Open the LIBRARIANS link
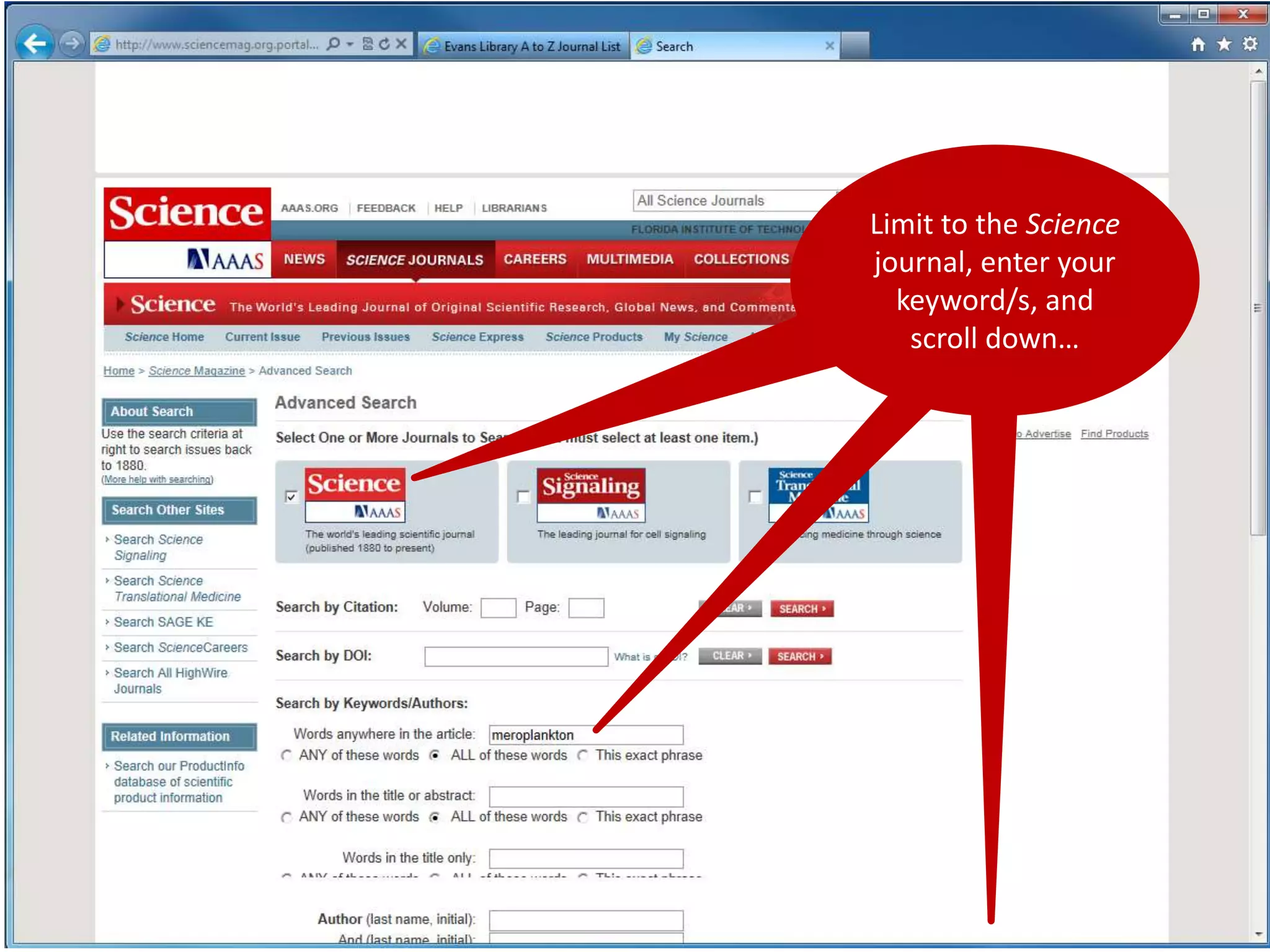The image size is (1270, 952). click(514, 208)
